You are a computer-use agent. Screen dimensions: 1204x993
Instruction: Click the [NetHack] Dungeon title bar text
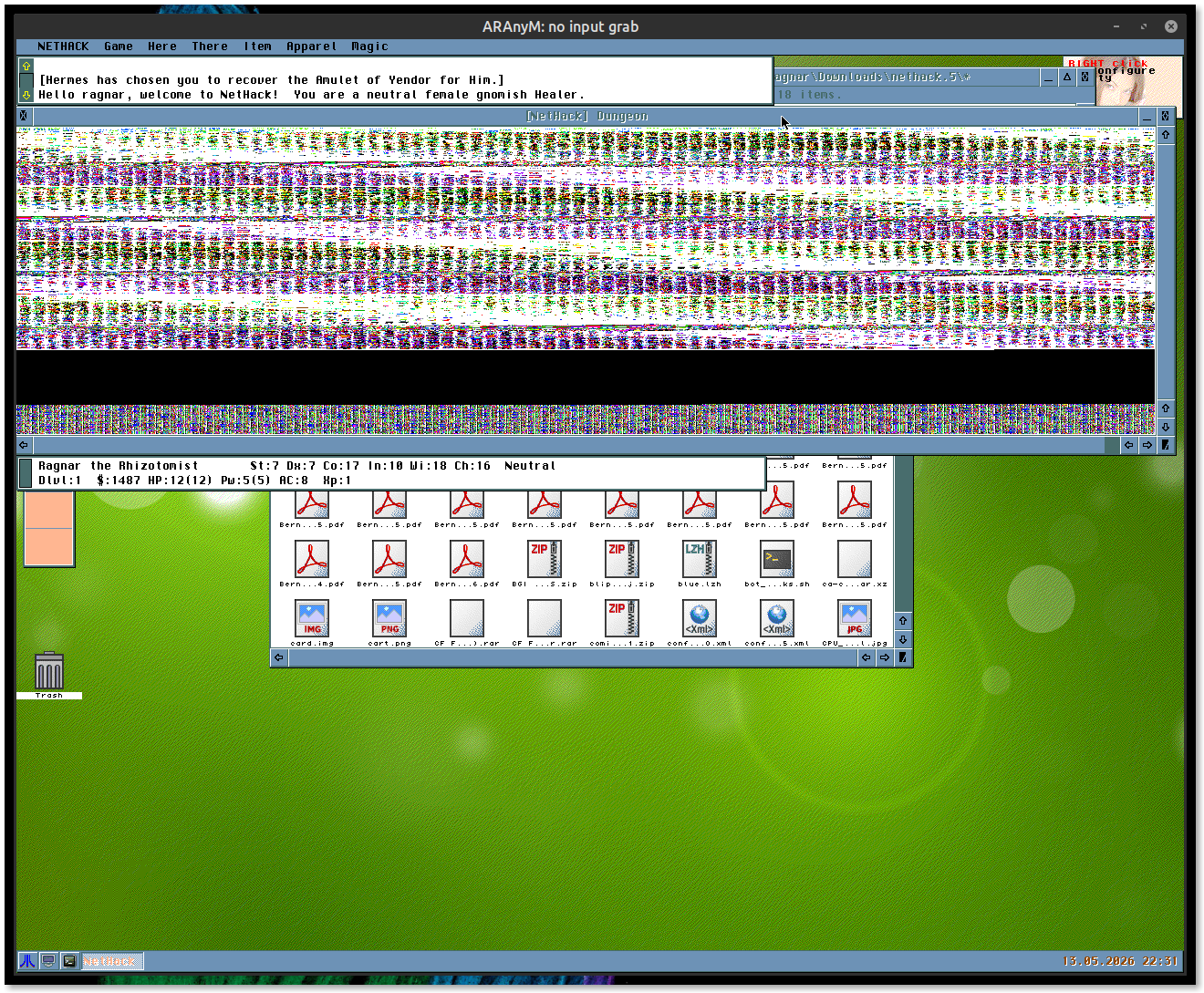click(x=587, y=117)
